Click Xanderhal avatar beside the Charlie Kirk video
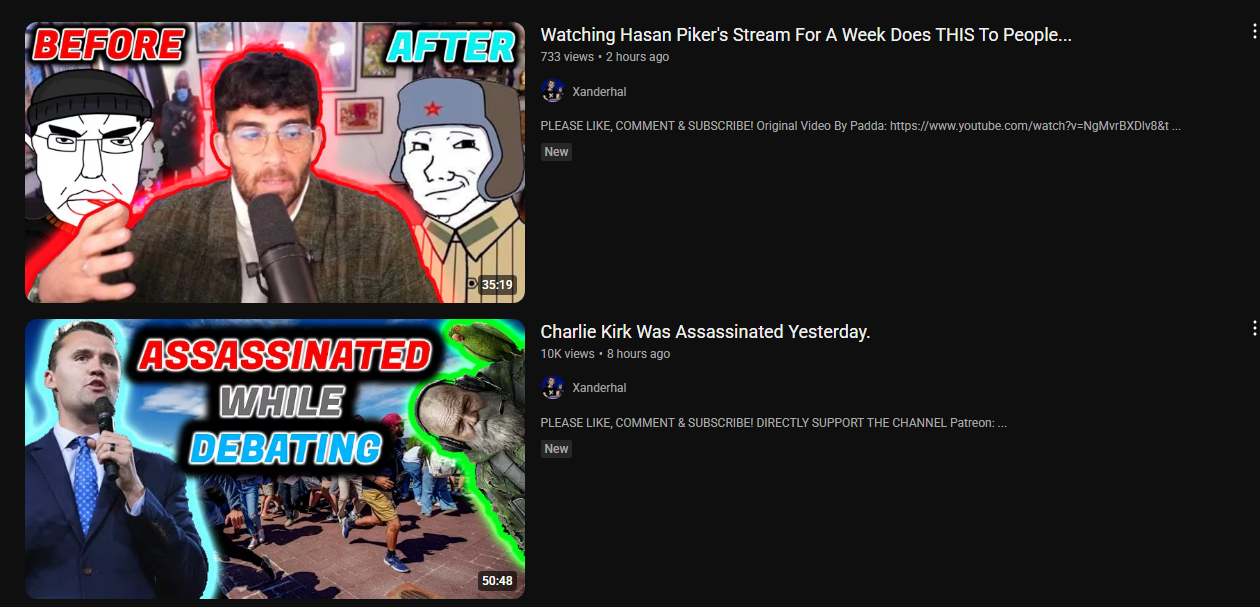The height and width of the screenshot is (607, 1260). 552,387
